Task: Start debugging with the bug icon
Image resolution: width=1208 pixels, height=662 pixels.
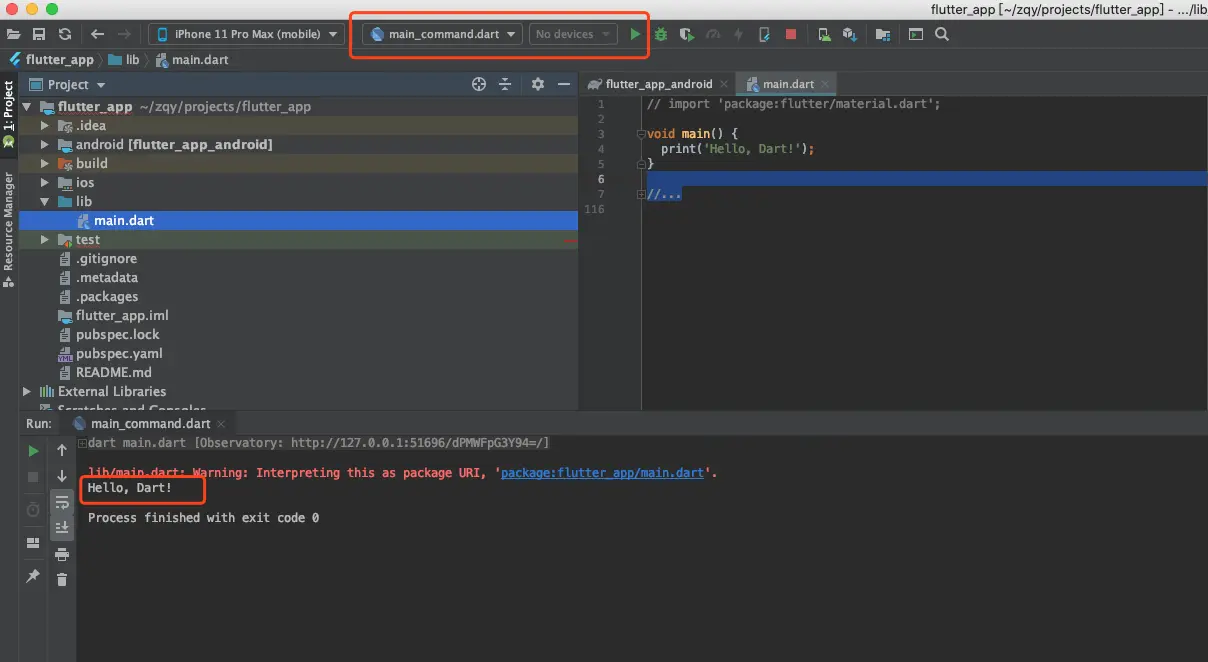Action: (x=661, y=34)
